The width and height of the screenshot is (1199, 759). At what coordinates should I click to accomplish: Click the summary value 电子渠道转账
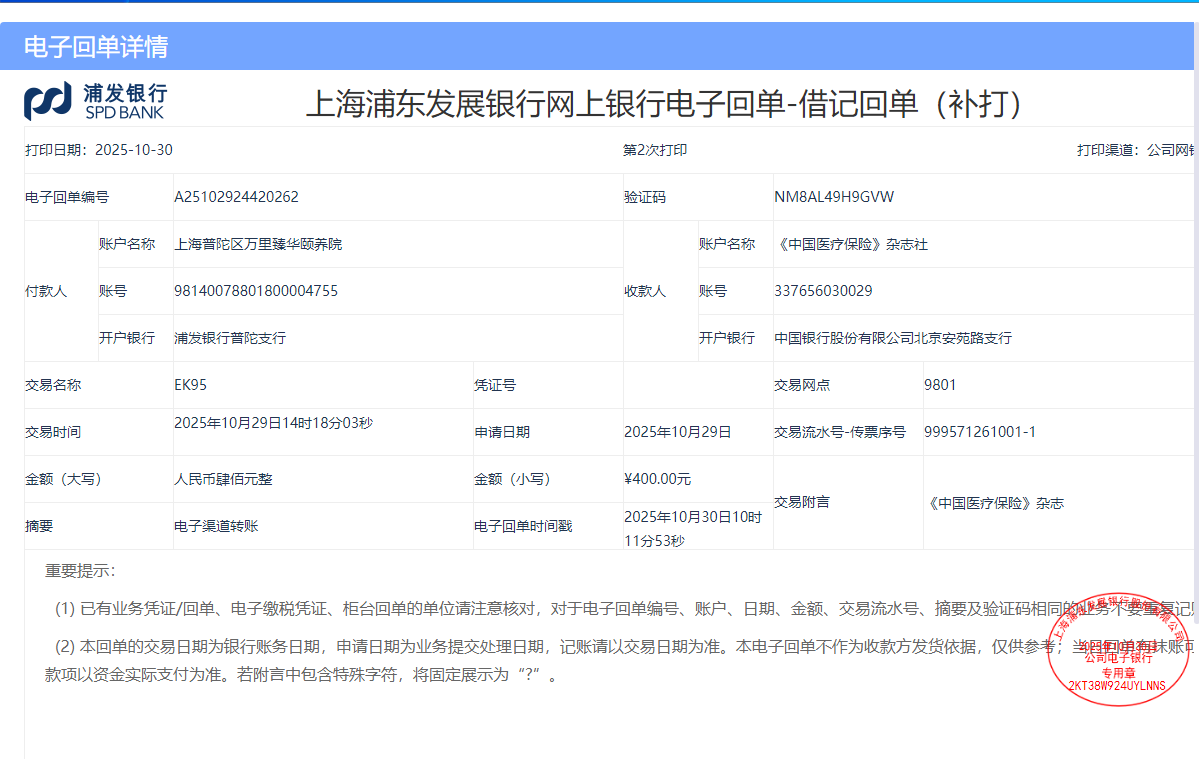tap(216, 525)
